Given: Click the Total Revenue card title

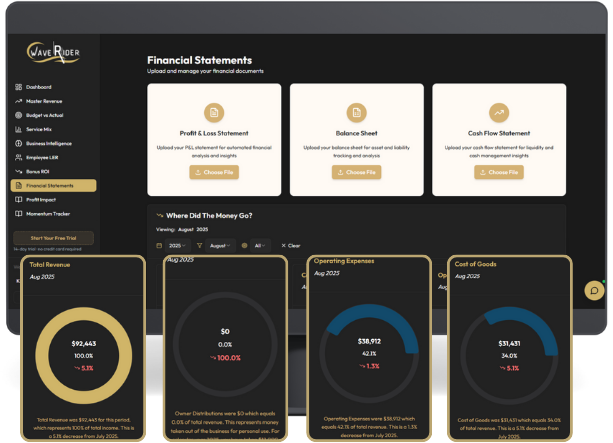Looking at the screenshot, I should click(x=50, y=265).
